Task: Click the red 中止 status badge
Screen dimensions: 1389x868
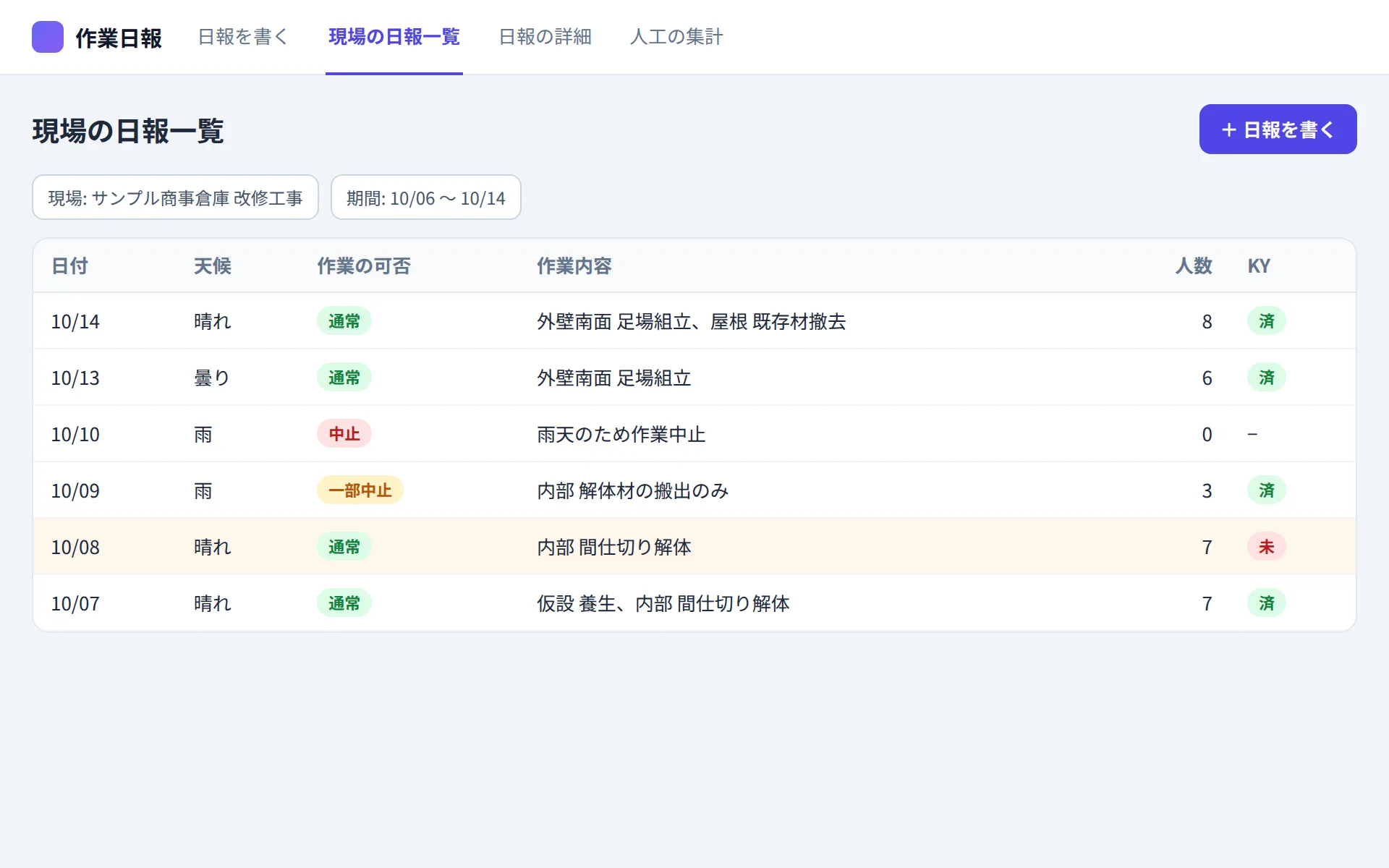Action: (344, 434)
